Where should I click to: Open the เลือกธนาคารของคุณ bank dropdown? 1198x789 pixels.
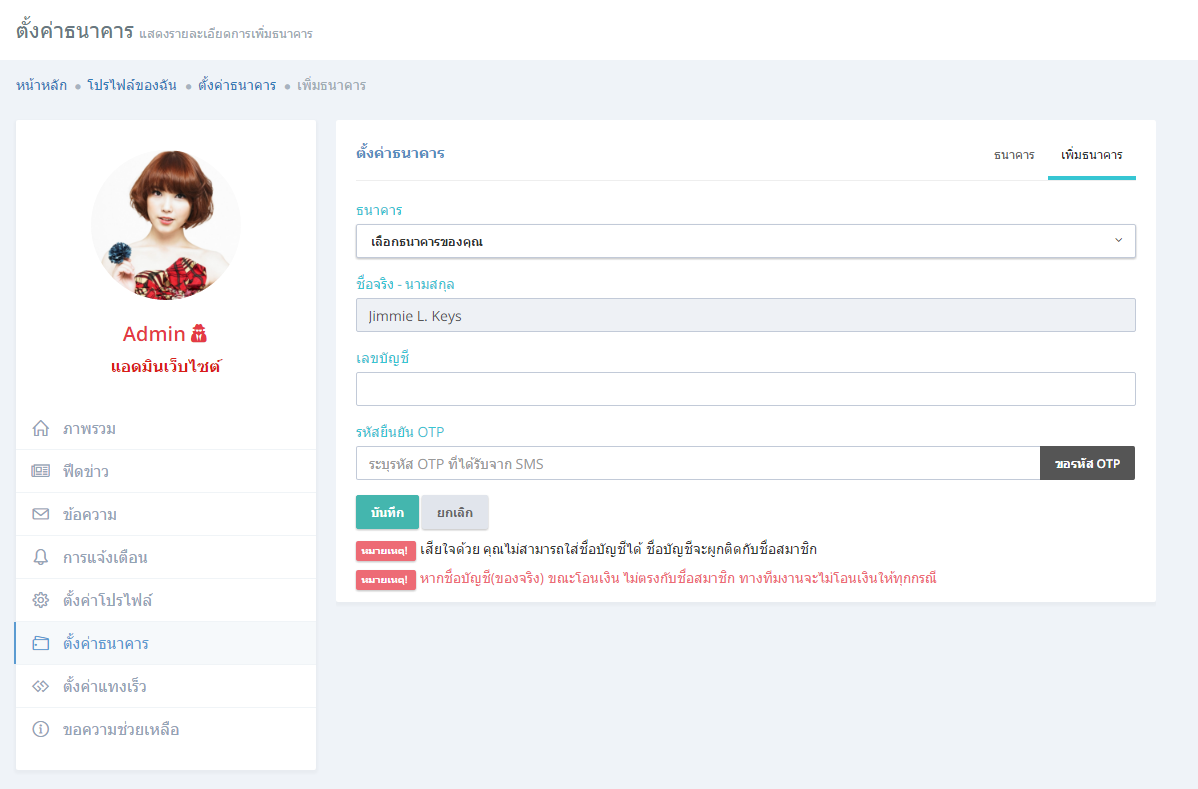[x=745, y=241]
